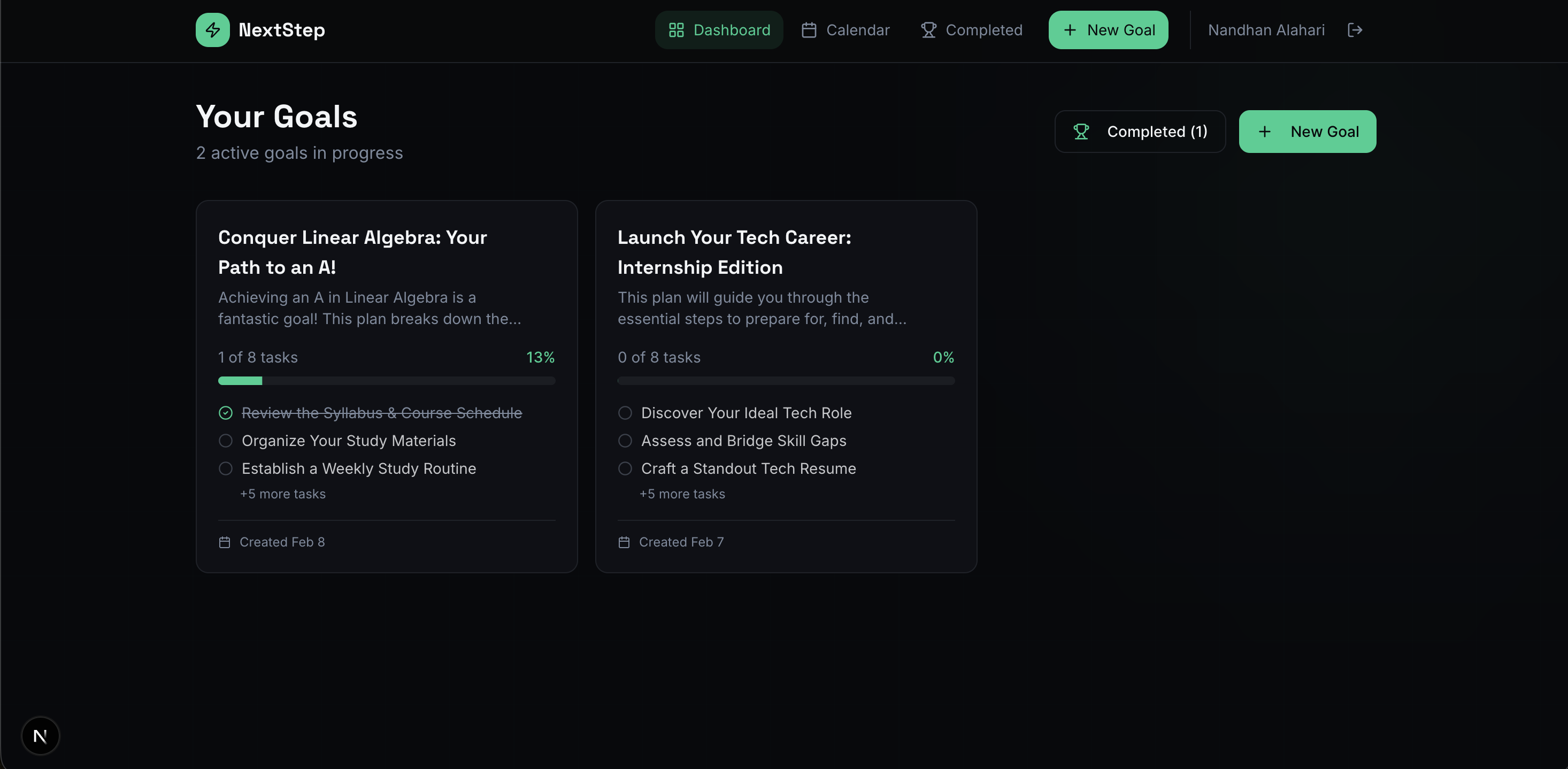This screenshot has height=769, width=1568.
Task: Click the Linear Algebra 13% progress bar
Action: [x=387, y=381]
